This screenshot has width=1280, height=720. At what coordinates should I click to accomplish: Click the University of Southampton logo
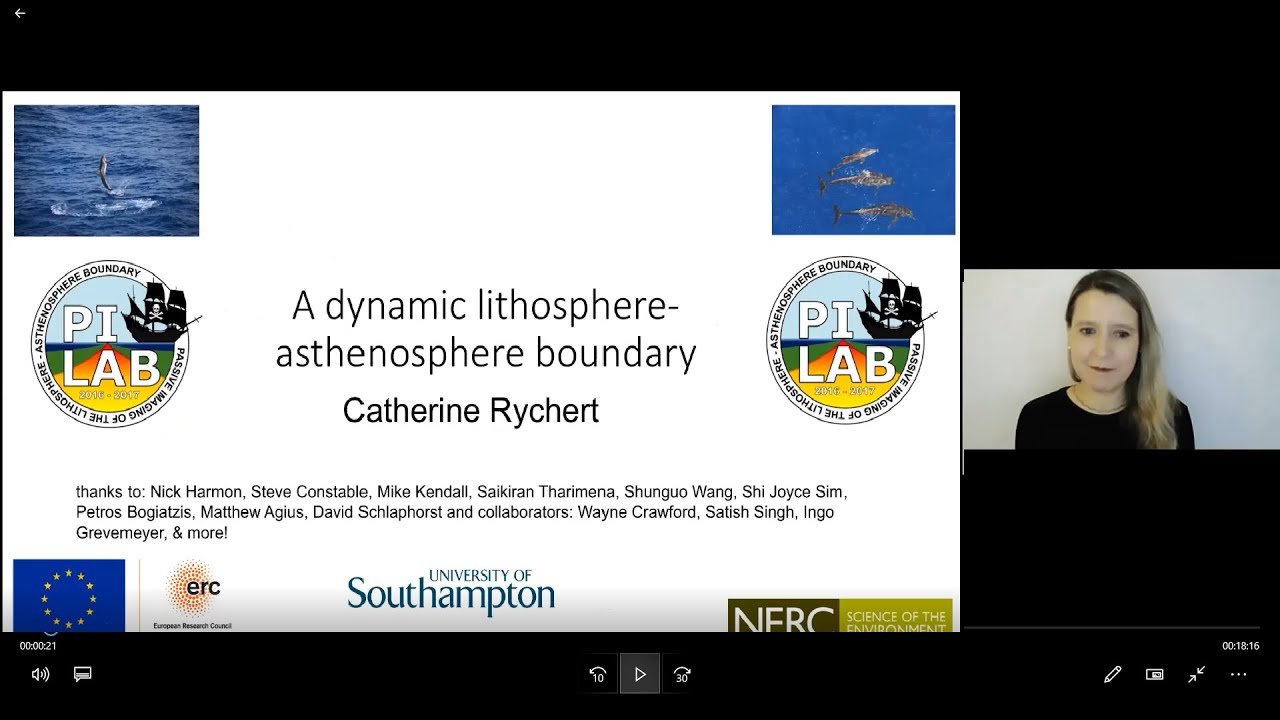(x=451, y=593)
